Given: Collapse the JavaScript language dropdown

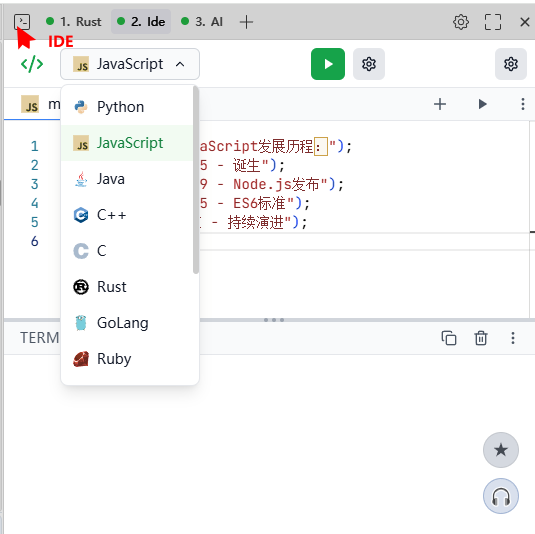Looking at the screenshot, I should pyautogui.click(x=130, y=64).
